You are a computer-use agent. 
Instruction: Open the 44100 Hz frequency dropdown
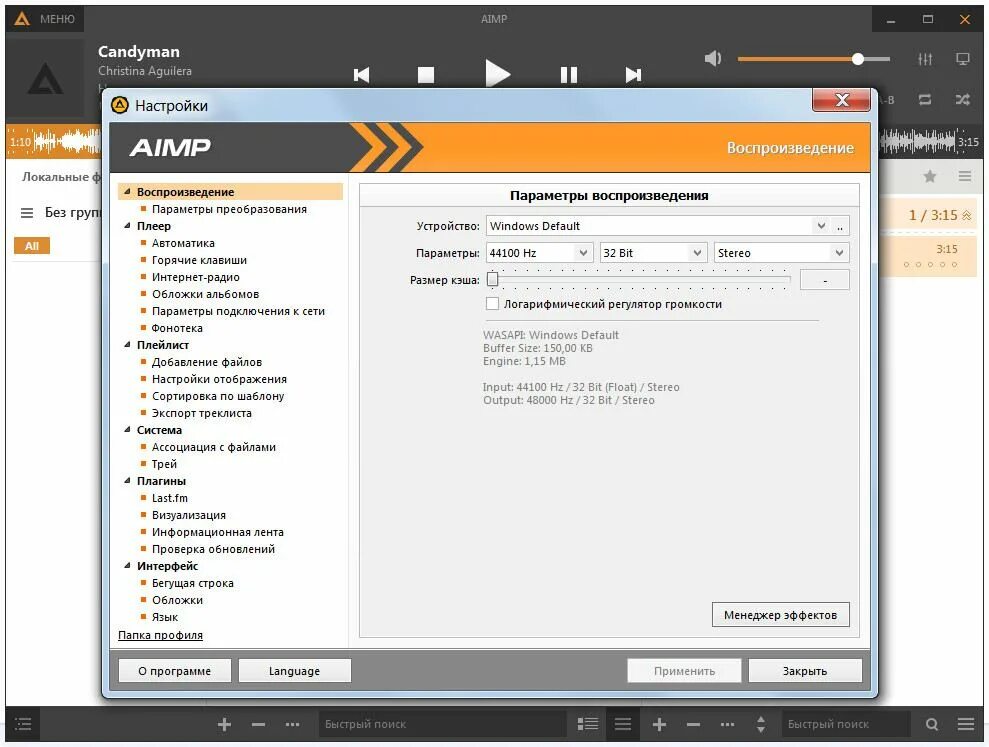(539, 253)
